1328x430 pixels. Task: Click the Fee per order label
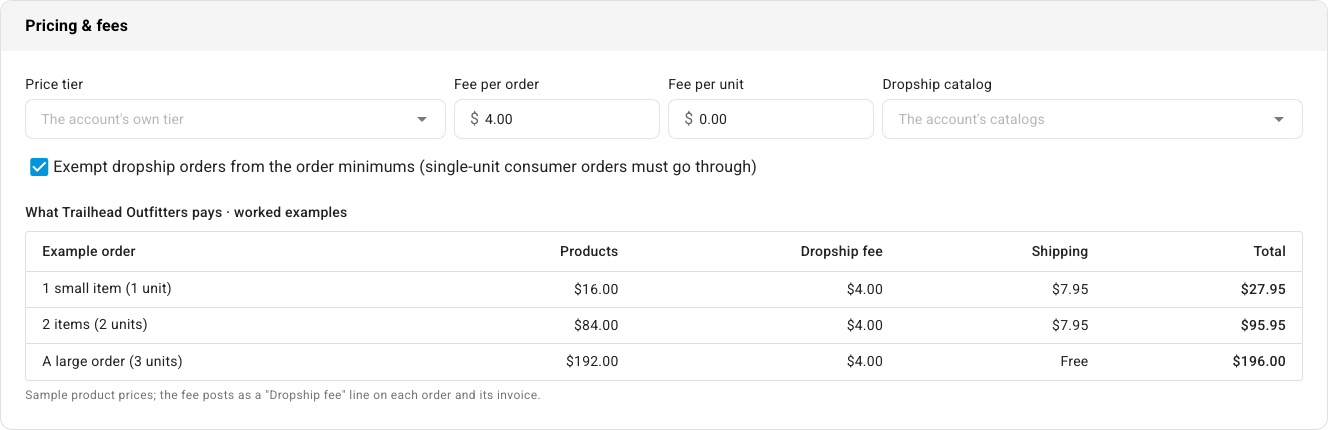click(x=497, y=84)
